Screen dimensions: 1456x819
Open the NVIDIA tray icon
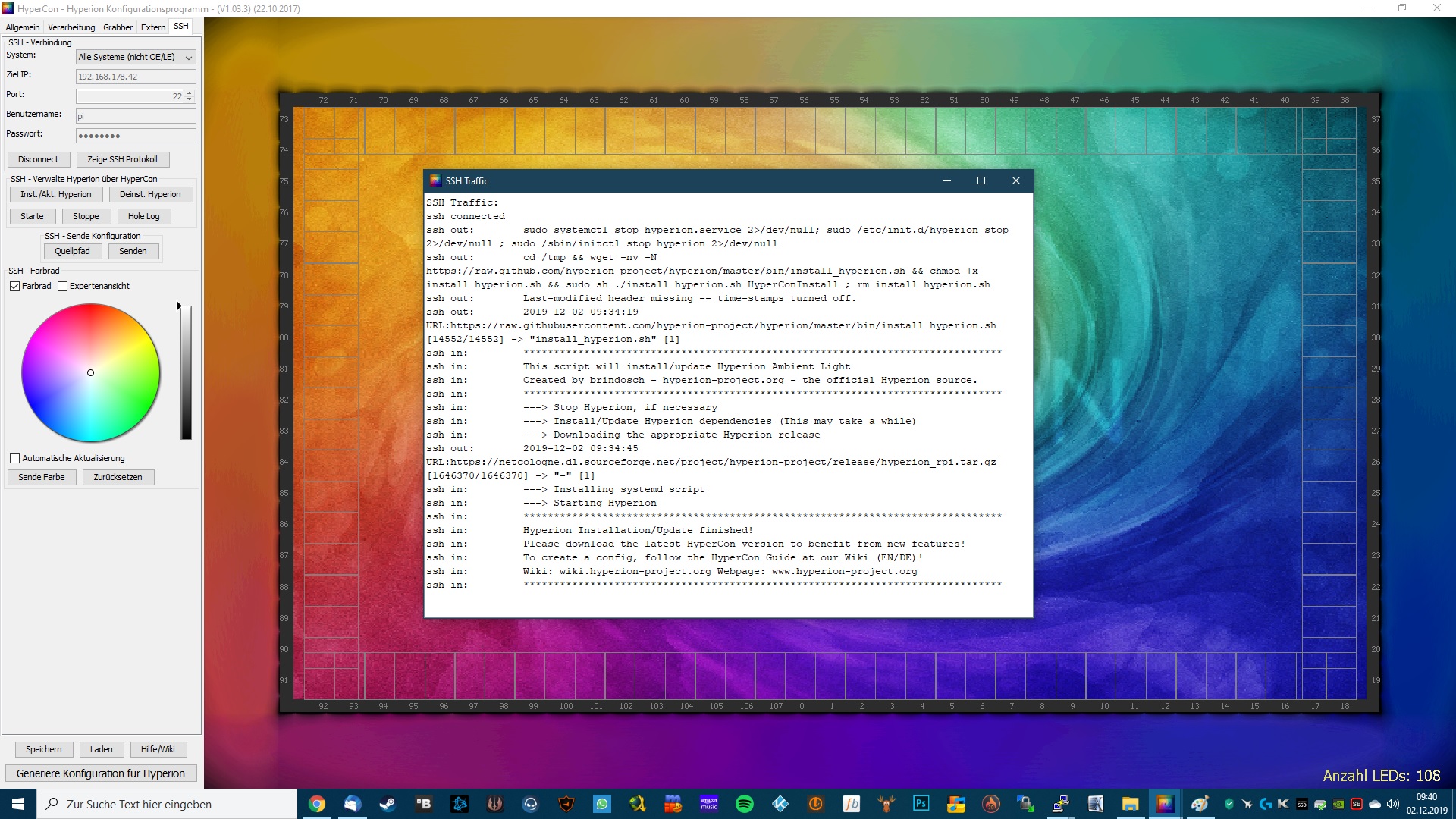click(x=1338, y=804)
